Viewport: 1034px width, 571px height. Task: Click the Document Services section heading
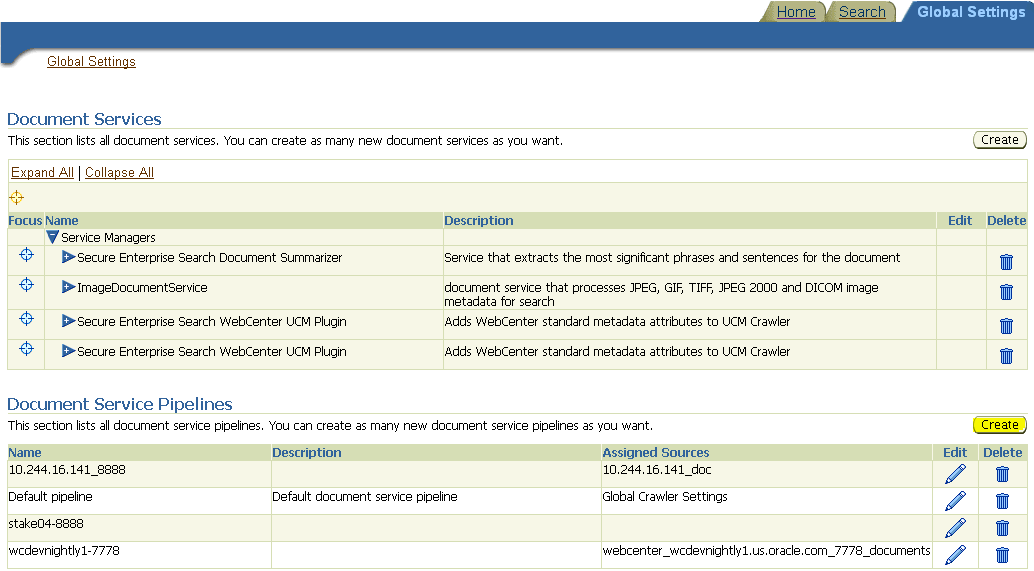(x=84, y=119)
